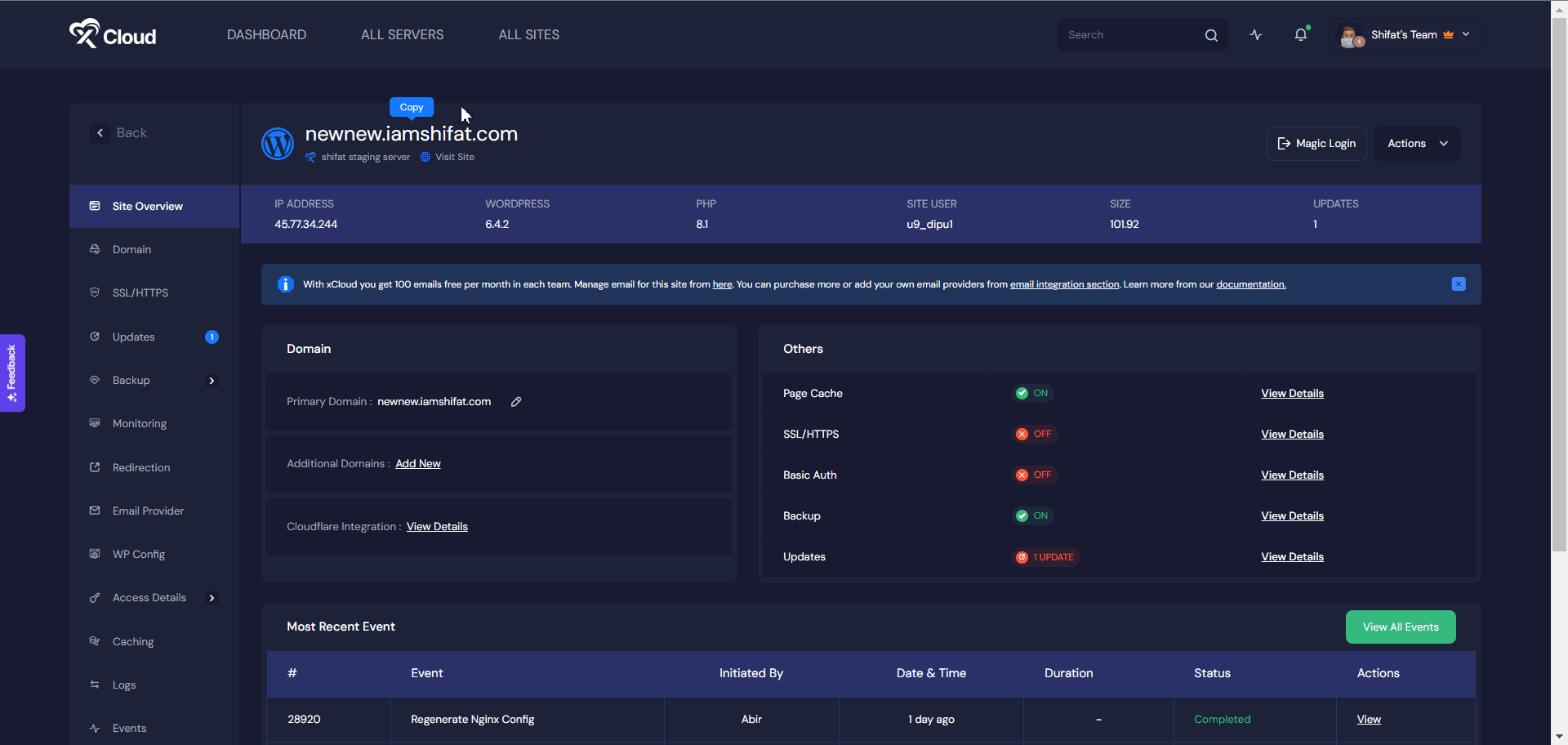Open the Feedback side tab
Screen dimensions: 1568x745
click(12, 372)
